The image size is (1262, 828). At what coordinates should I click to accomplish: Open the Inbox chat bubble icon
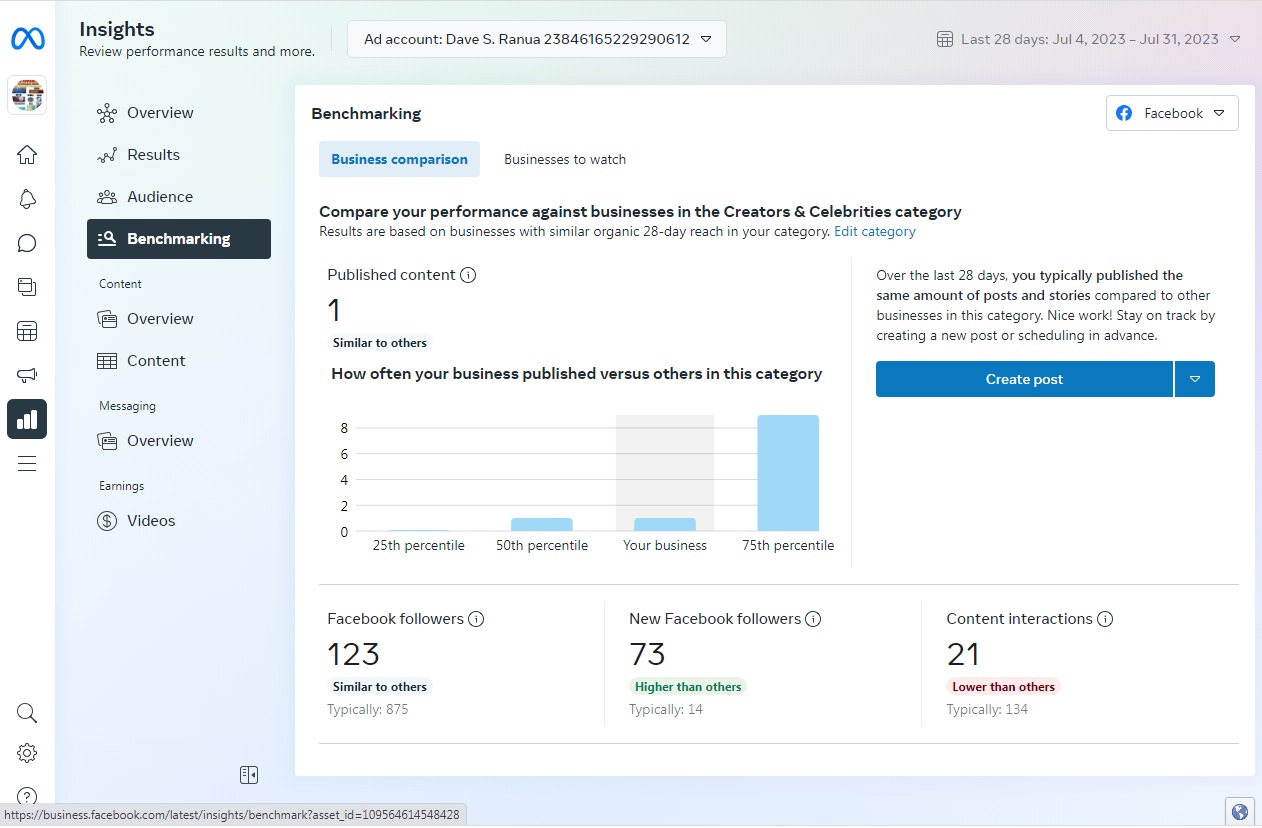(x=27, y=243)
